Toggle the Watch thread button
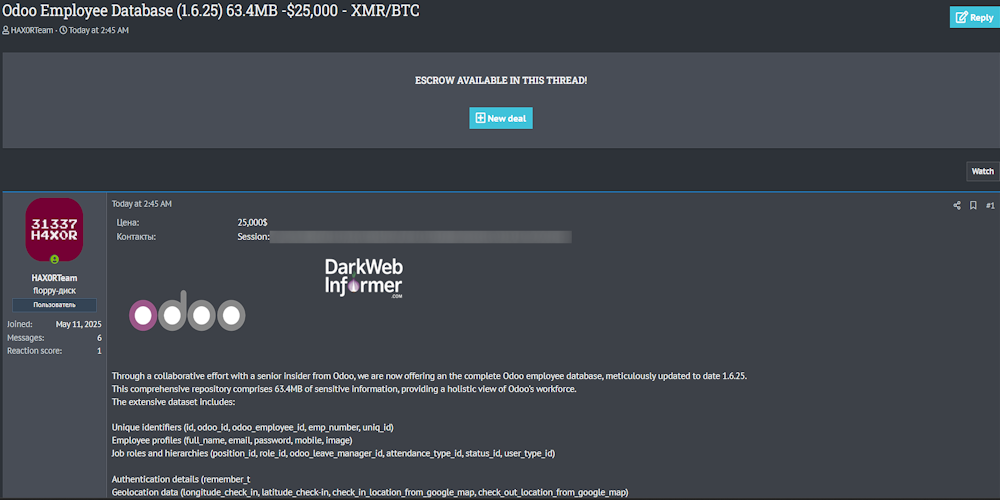Image resolution: width=1000 pixels, height=500 pixels. (982, 171)
